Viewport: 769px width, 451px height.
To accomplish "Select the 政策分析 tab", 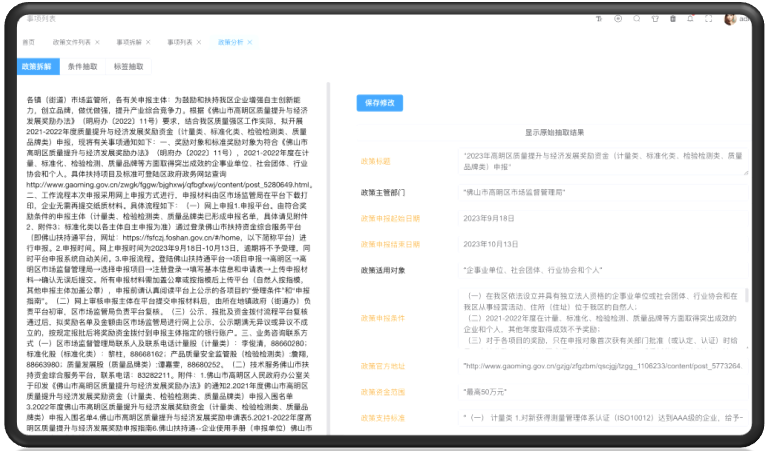I will 231,42.
